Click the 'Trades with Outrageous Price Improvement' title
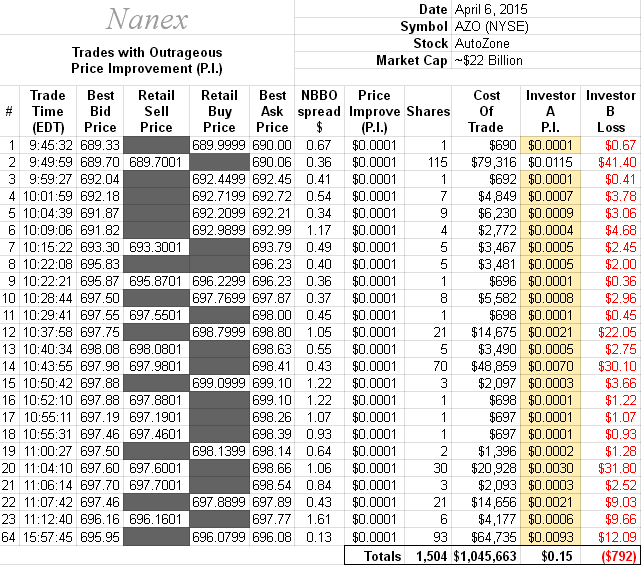641x565 pixels. click(147, 61)
